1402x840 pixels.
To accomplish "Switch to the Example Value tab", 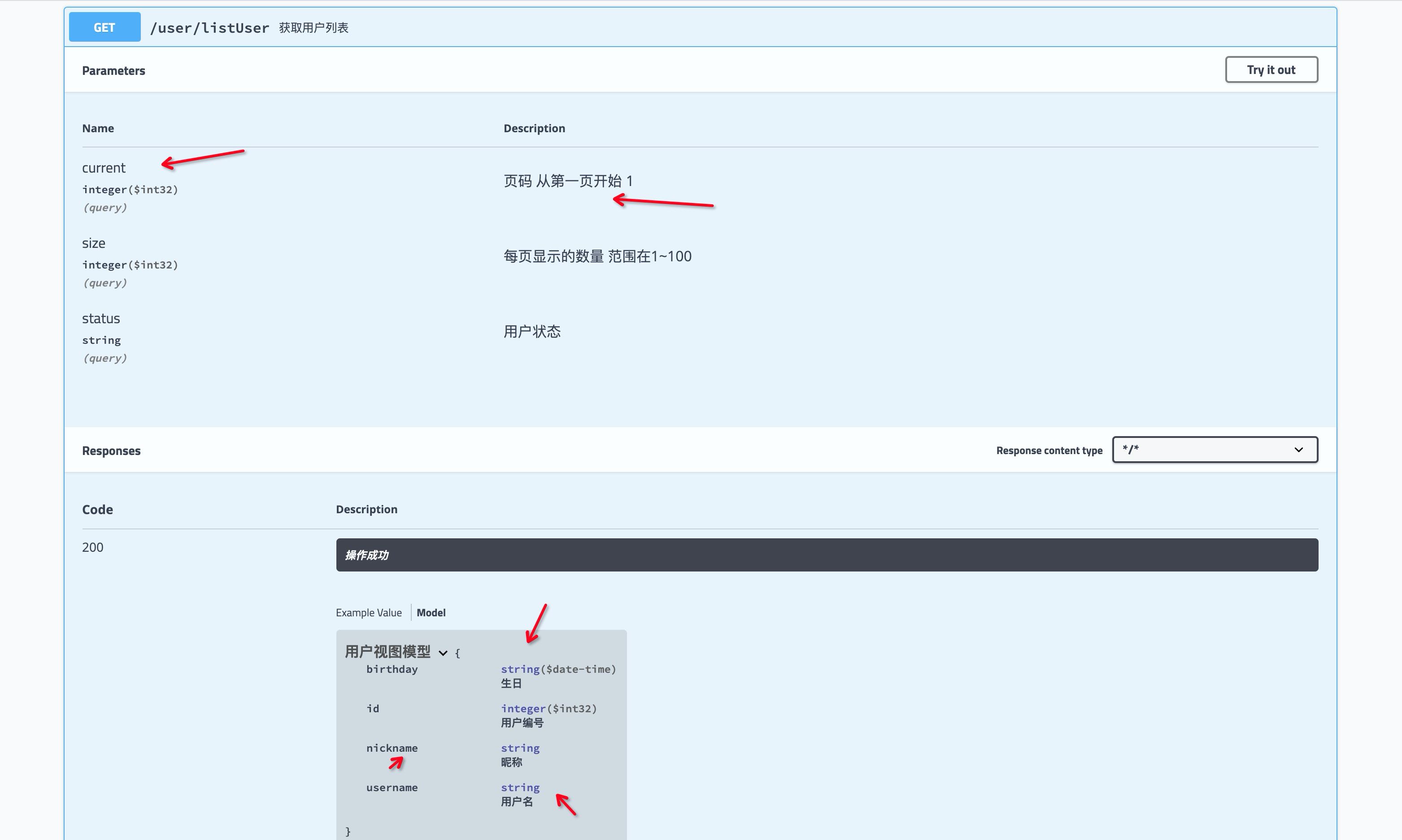I will tap(369, 612).
